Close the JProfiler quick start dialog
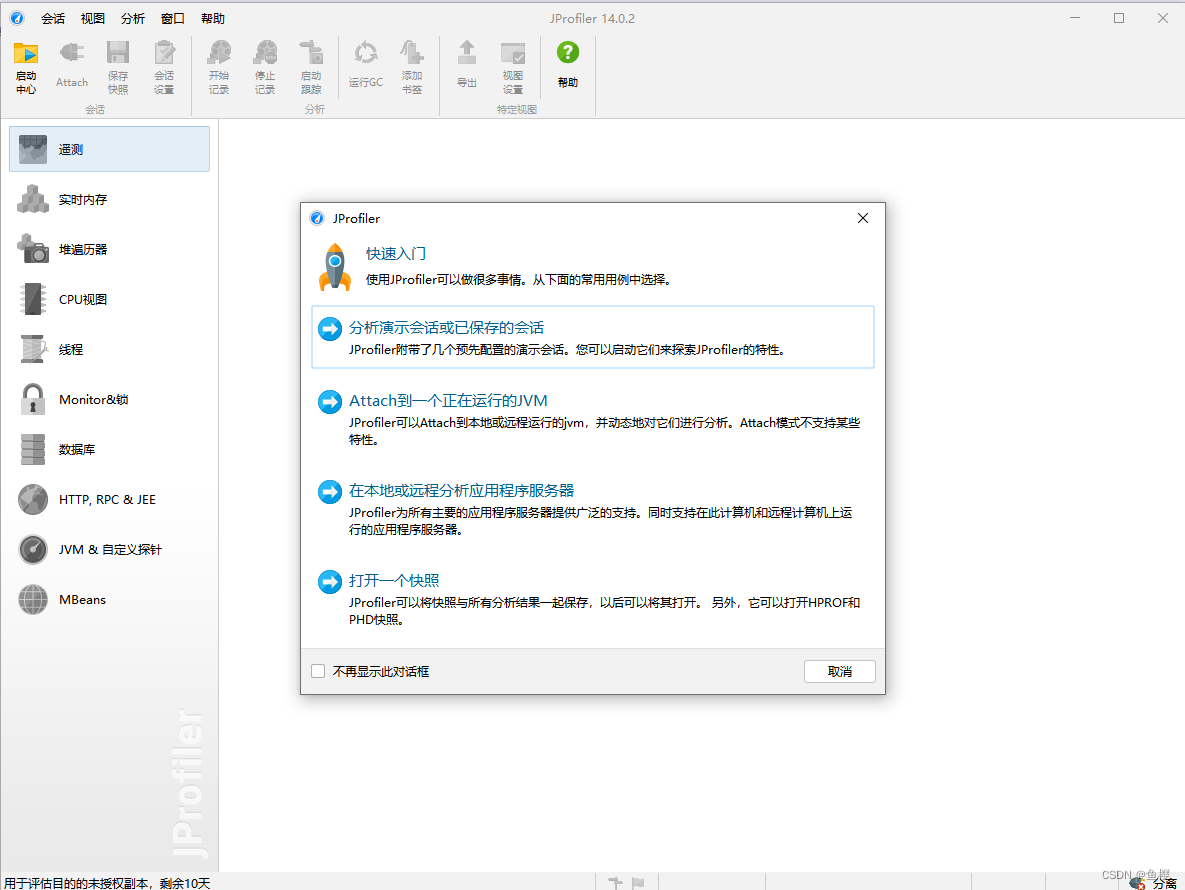The image size is (1185, 890). (x=863, y=218)
